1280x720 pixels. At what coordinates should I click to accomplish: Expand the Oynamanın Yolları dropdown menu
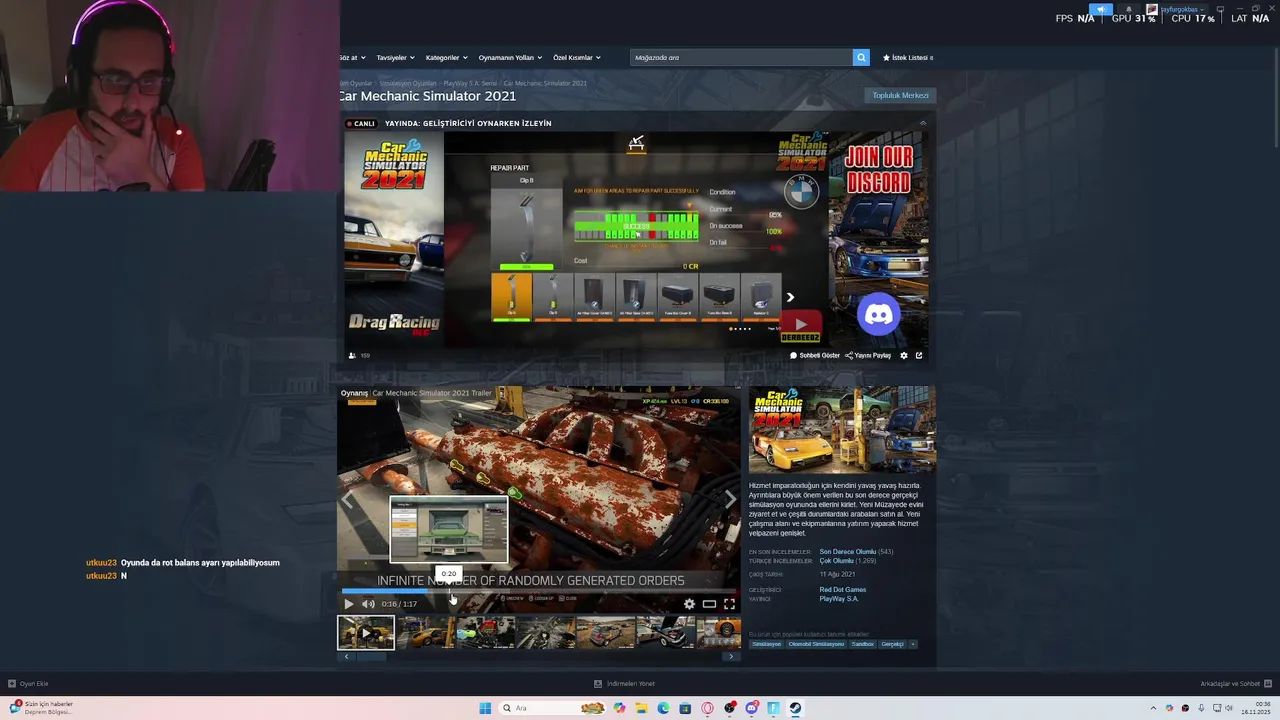point(509,57)
